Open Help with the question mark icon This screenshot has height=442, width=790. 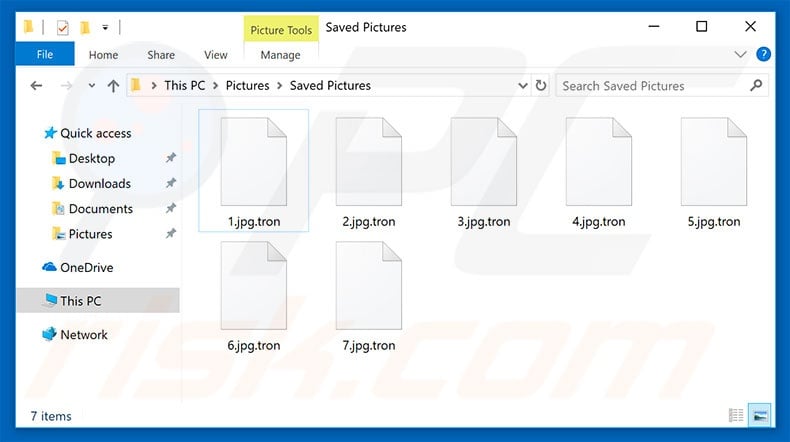coord(763,54)
